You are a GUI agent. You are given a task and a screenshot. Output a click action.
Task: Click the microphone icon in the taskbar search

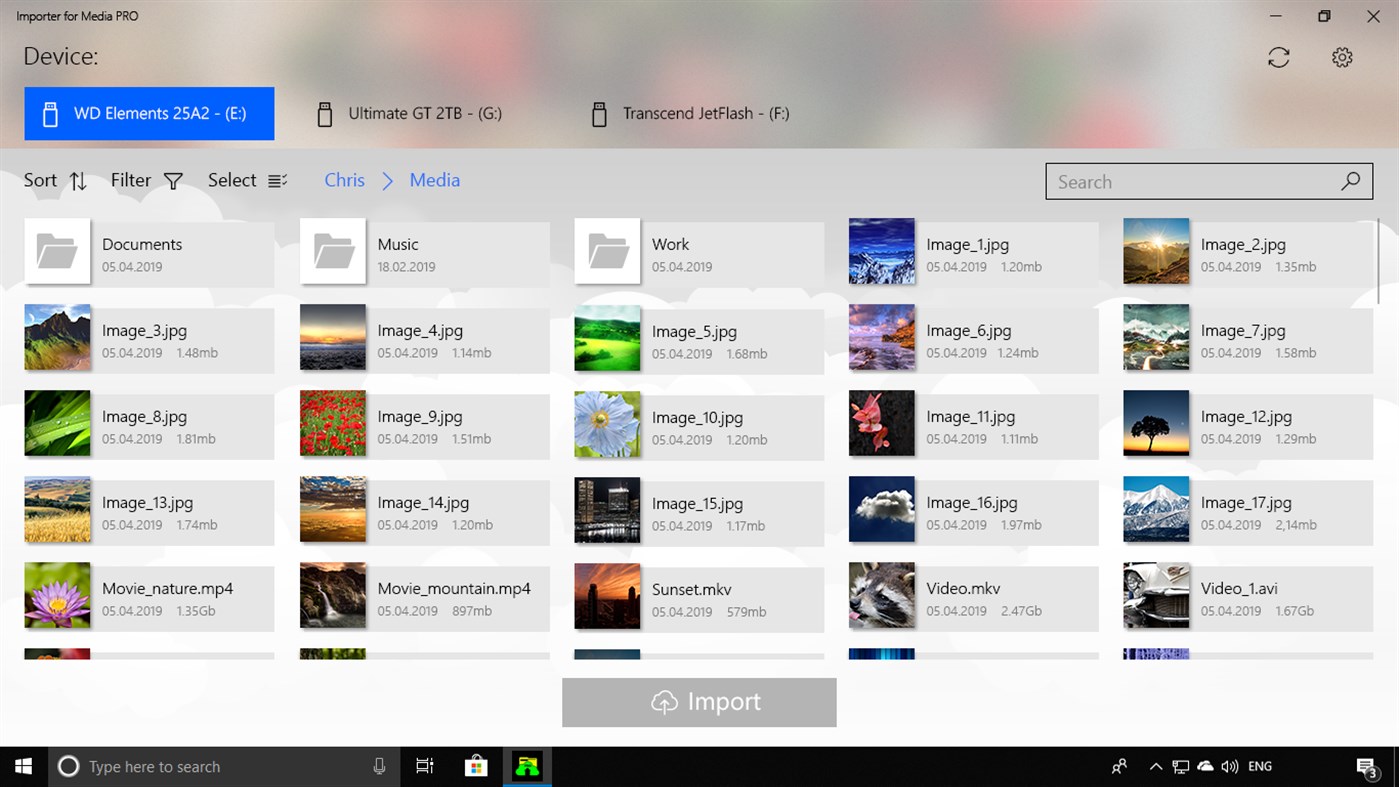coord(379,766)
